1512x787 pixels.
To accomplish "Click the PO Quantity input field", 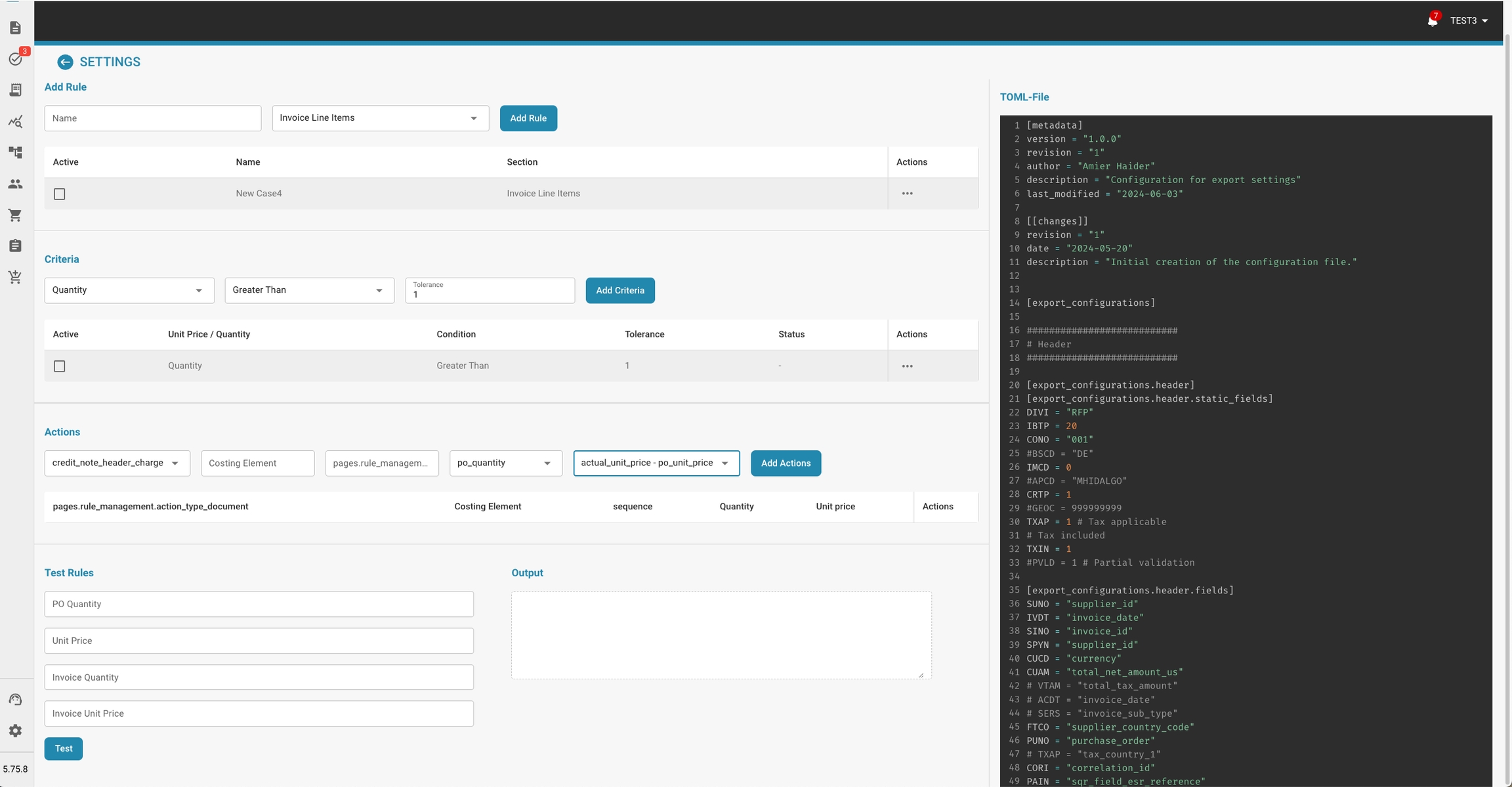I will coord(259,604).
